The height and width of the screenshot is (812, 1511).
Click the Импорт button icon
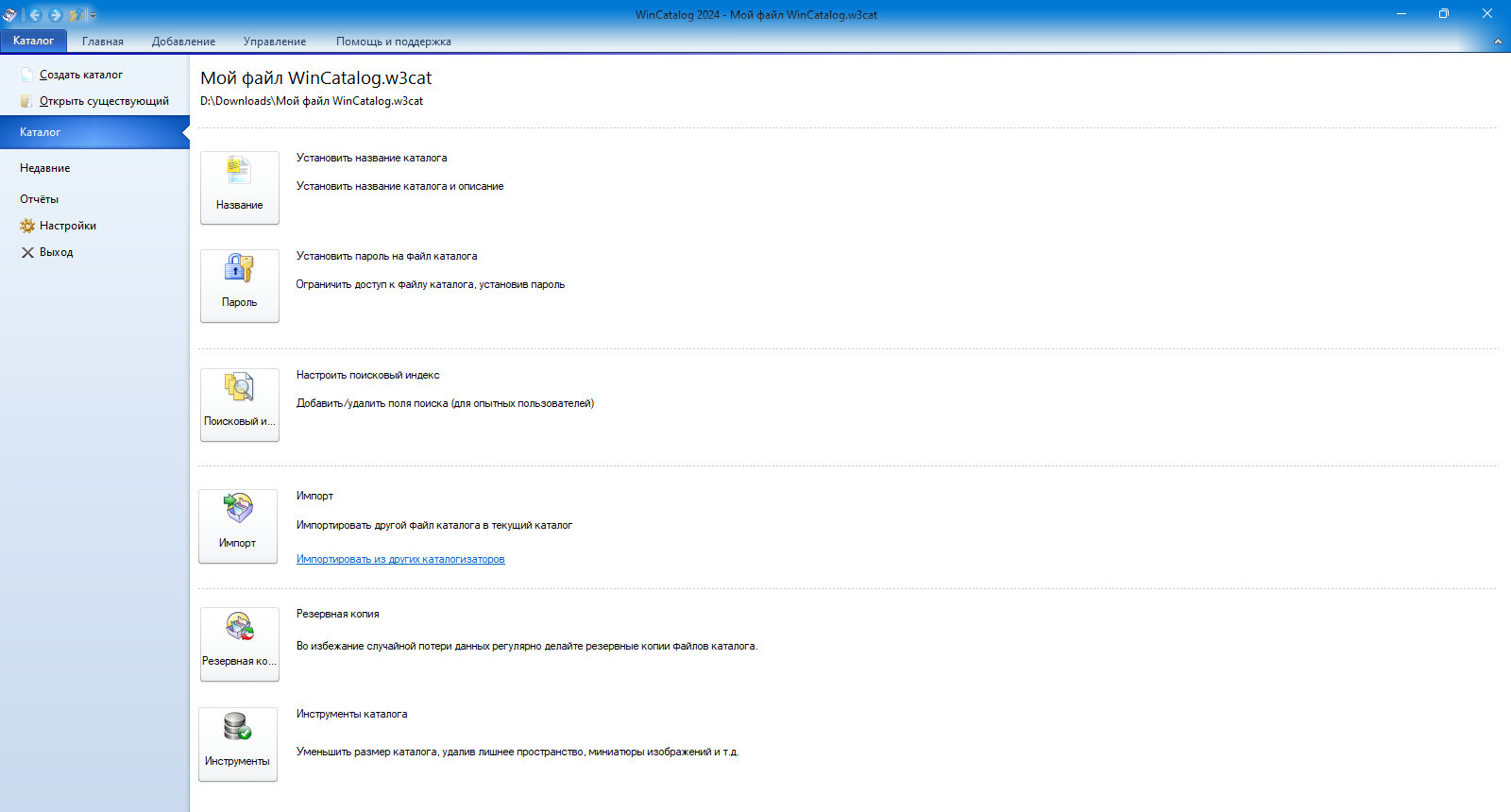pos(238,508)
